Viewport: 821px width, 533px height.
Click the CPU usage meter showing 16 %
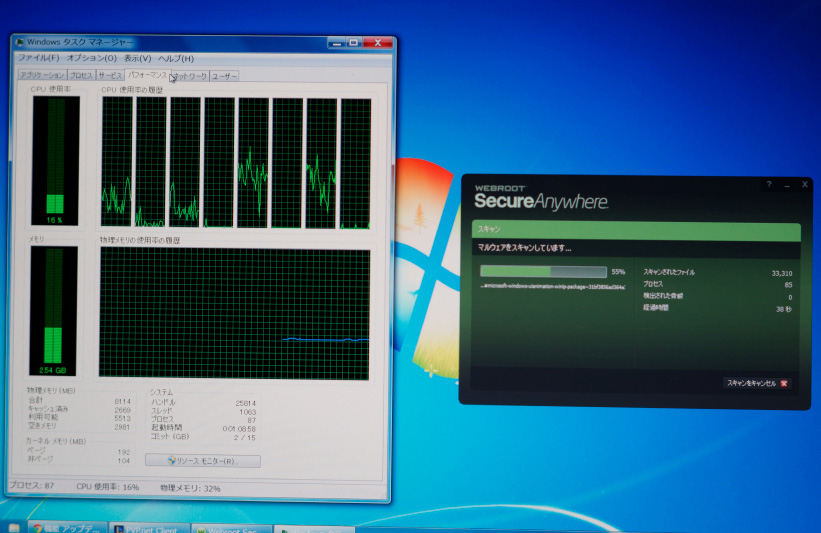[55, 160]
